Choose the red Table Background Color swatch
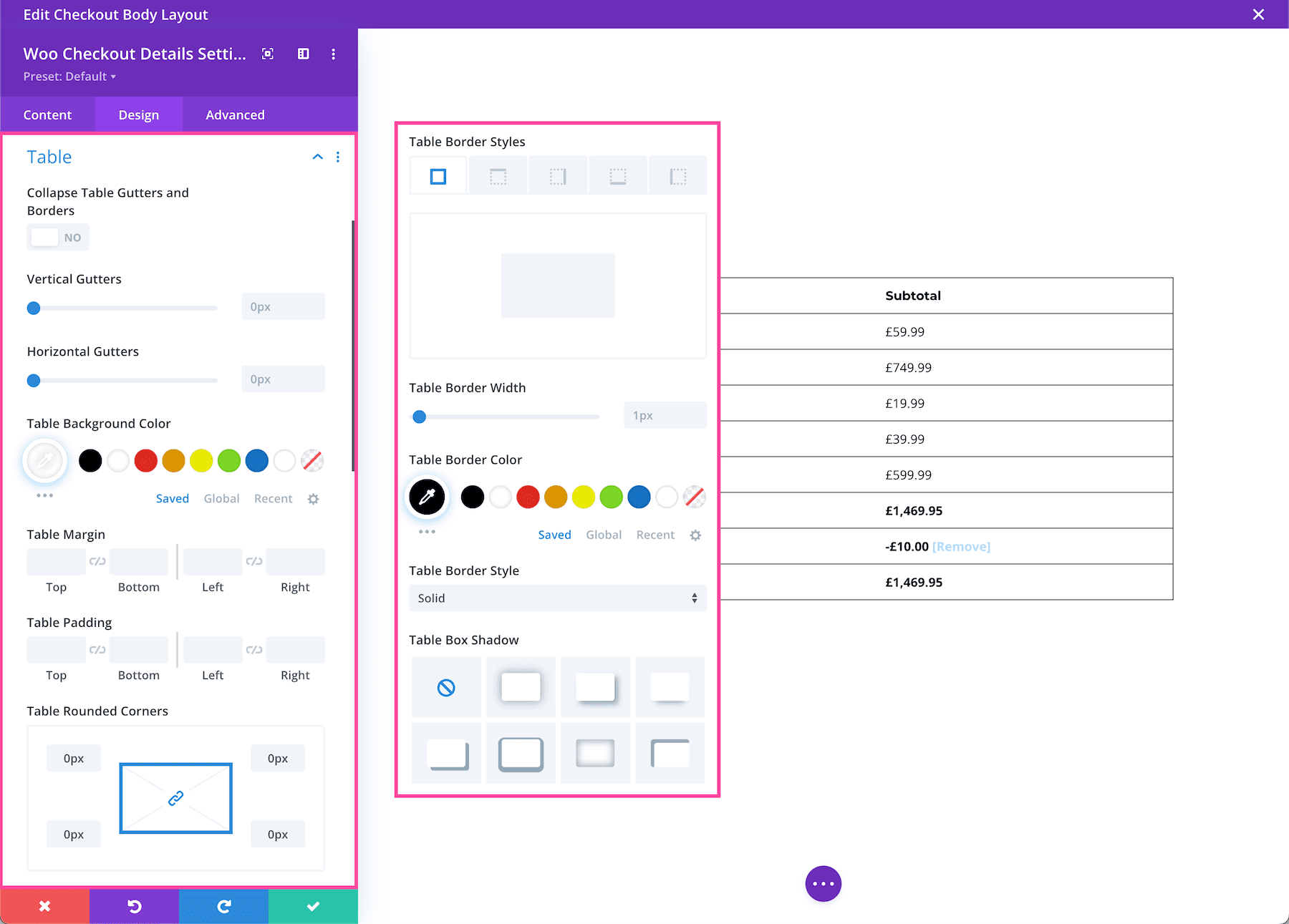 pos(145,460)
